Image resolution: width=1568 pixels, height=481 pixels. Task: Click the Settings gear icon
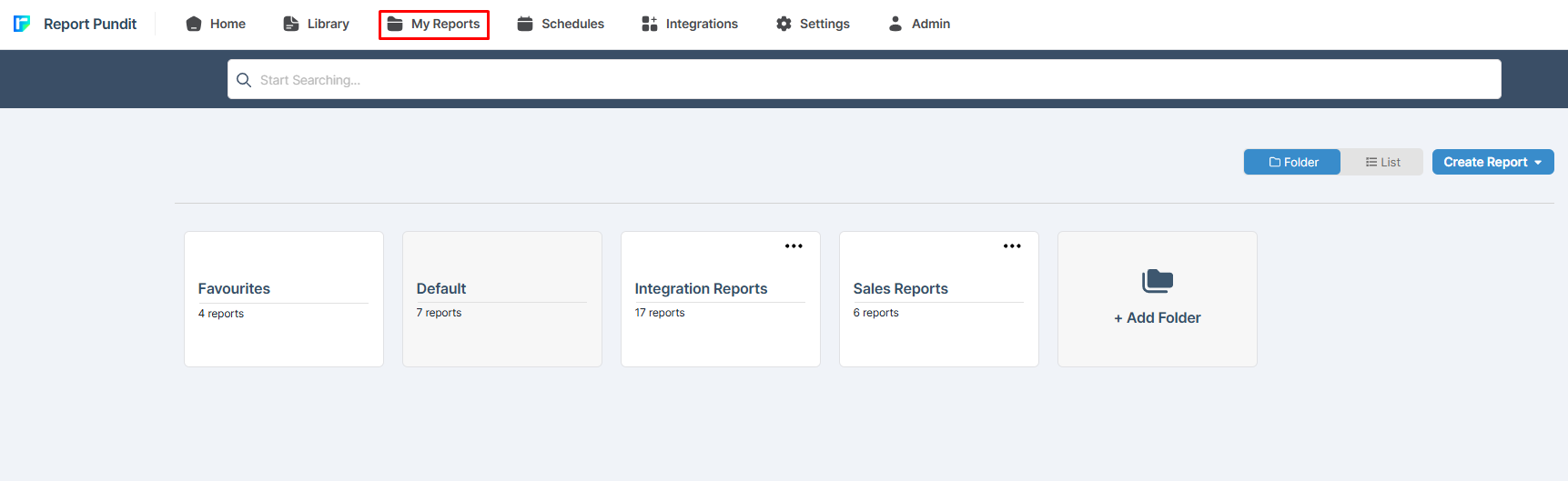784,24
